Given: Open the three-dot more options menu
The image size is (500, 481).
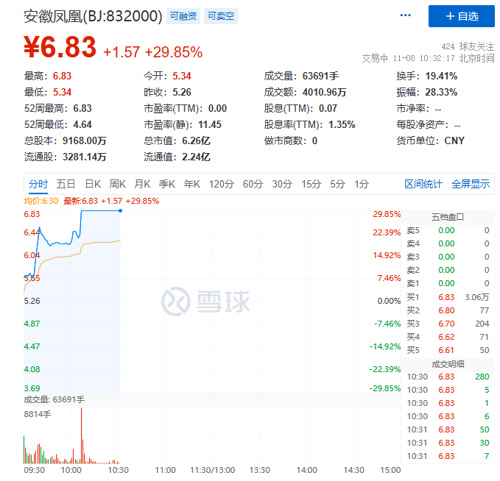Looking at the screenshot, I should tap(405, 15).
